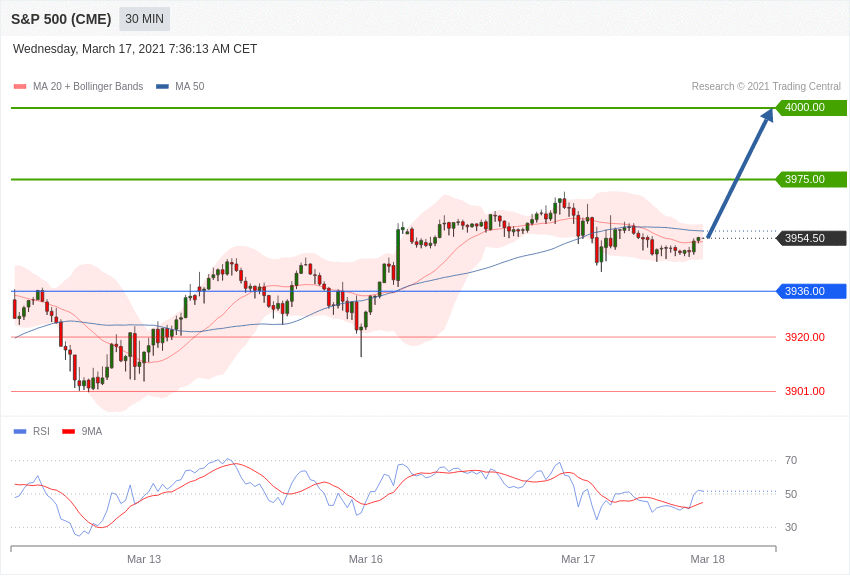850x576 pixels.
Task: Click the MA 50 blue legend swatch
Action: pyautogui.click(x=162, y=87)
